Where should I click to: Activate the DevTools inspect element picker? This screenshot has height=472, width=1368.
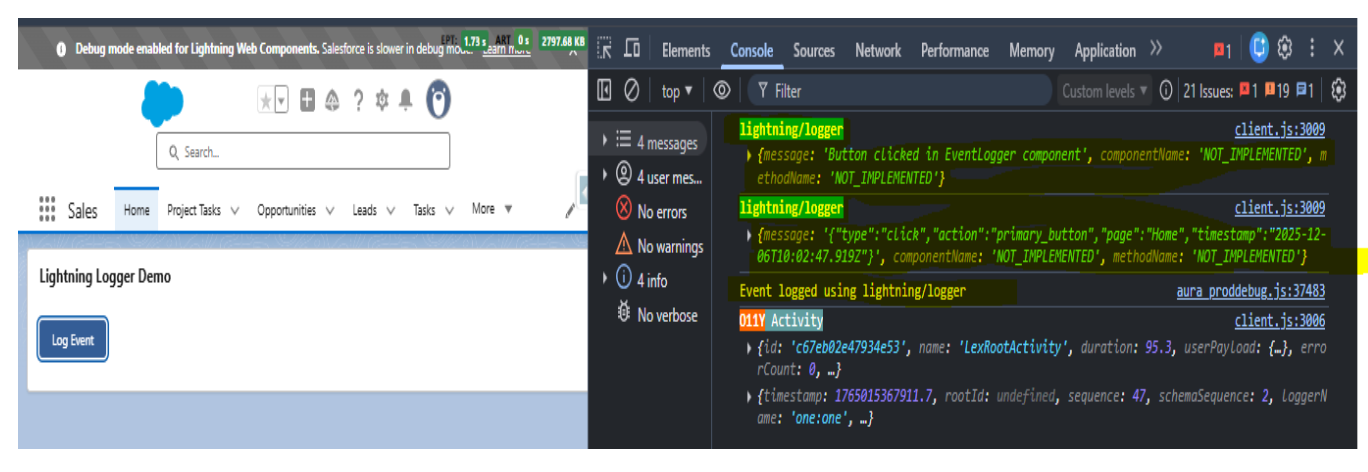click(604, 49)
